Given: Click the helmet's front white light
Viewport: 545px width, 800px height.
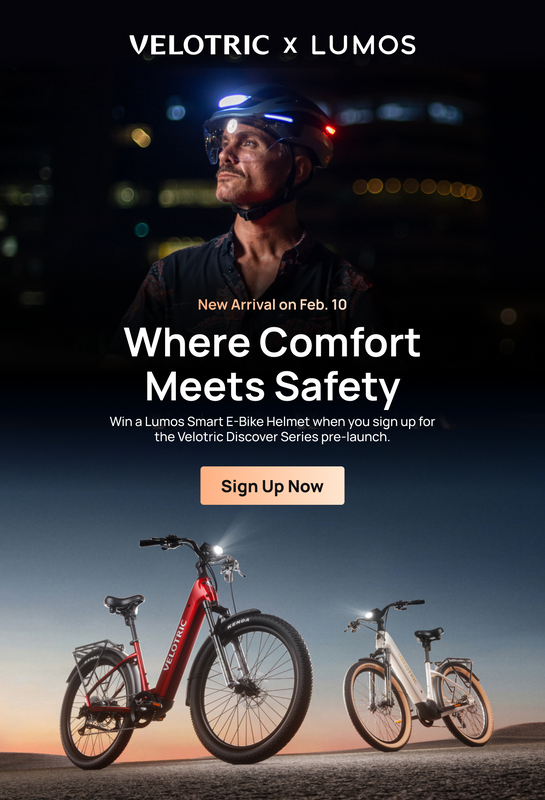Looking at the screenshot, I should pos(233,101).
